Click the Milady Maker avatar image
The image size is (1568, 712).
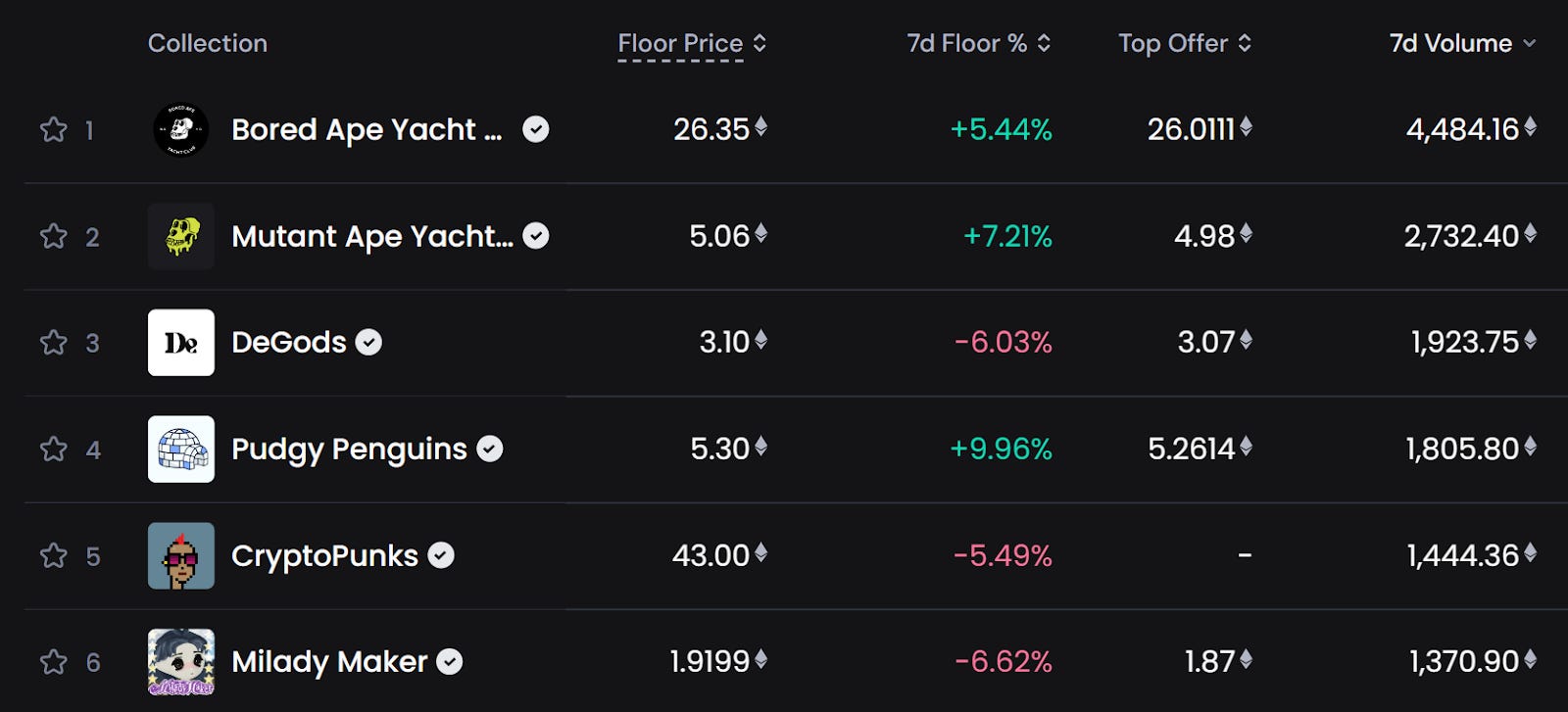pyautogui.click(x=181, y=662)
